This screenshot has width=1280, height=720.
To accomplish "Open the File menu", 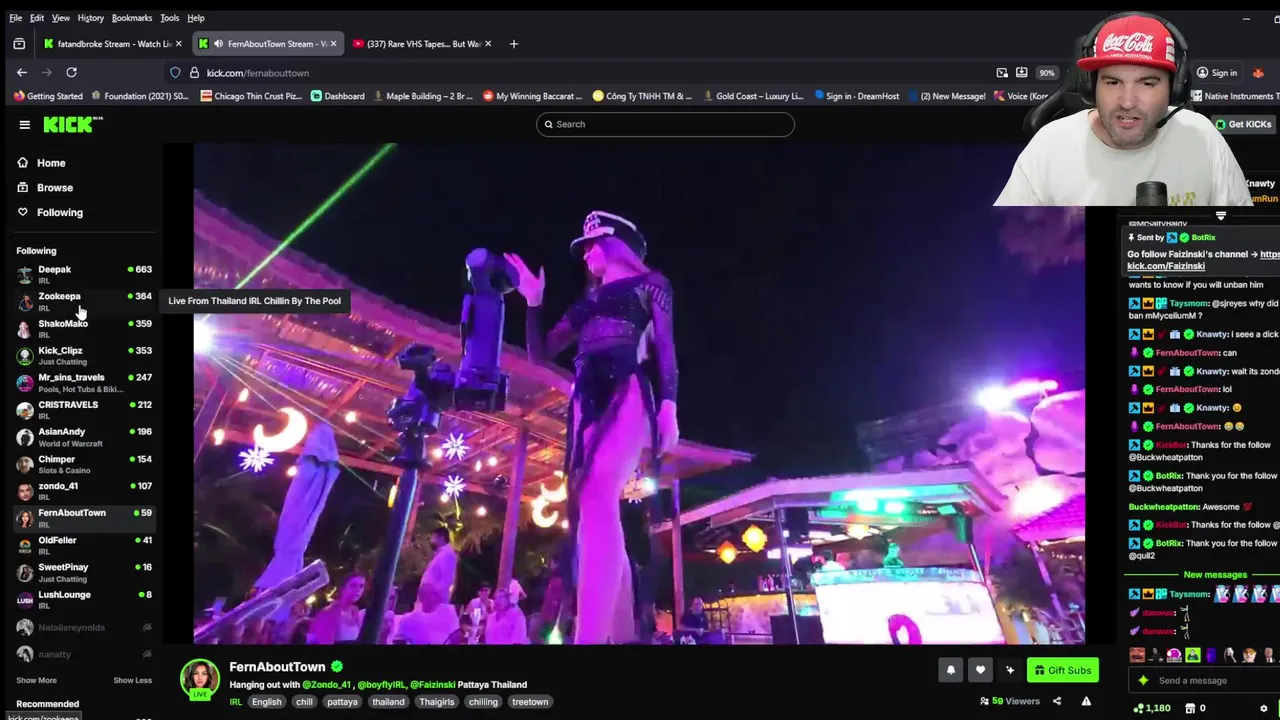I will (15, 18).
